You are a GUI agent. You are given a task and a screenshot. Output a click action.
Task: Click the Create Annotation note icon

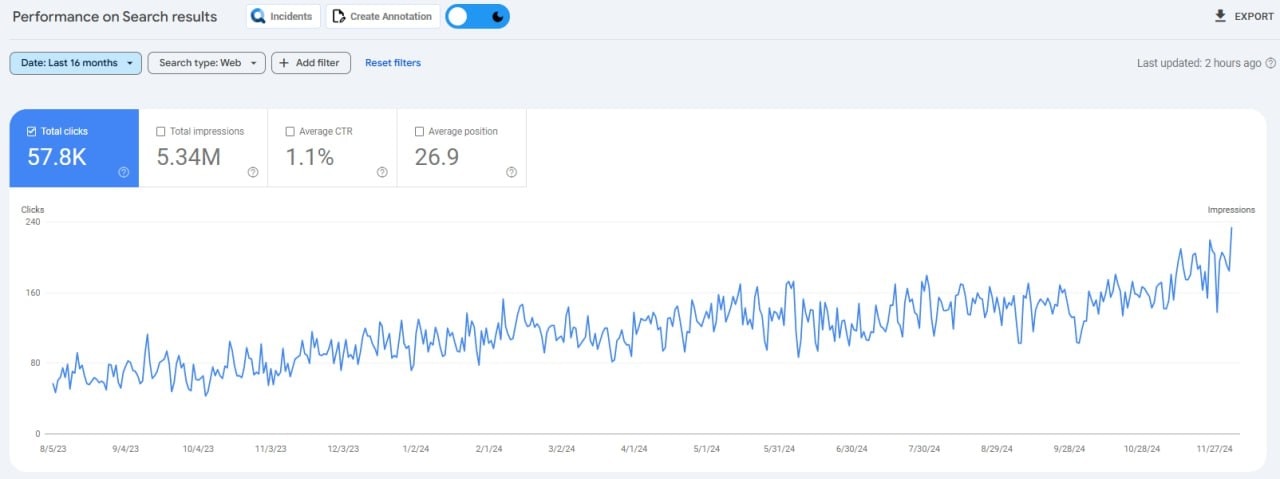pyautogui.click(x=338, y=17)
